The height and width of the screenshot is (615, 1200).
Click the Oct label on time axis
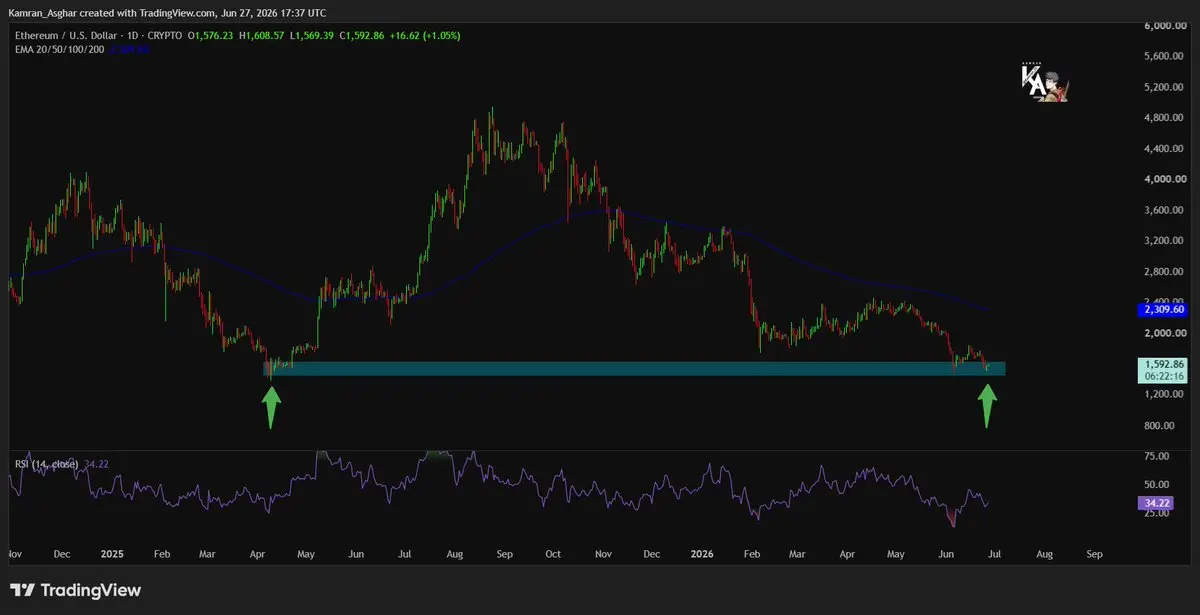(554, 553)
